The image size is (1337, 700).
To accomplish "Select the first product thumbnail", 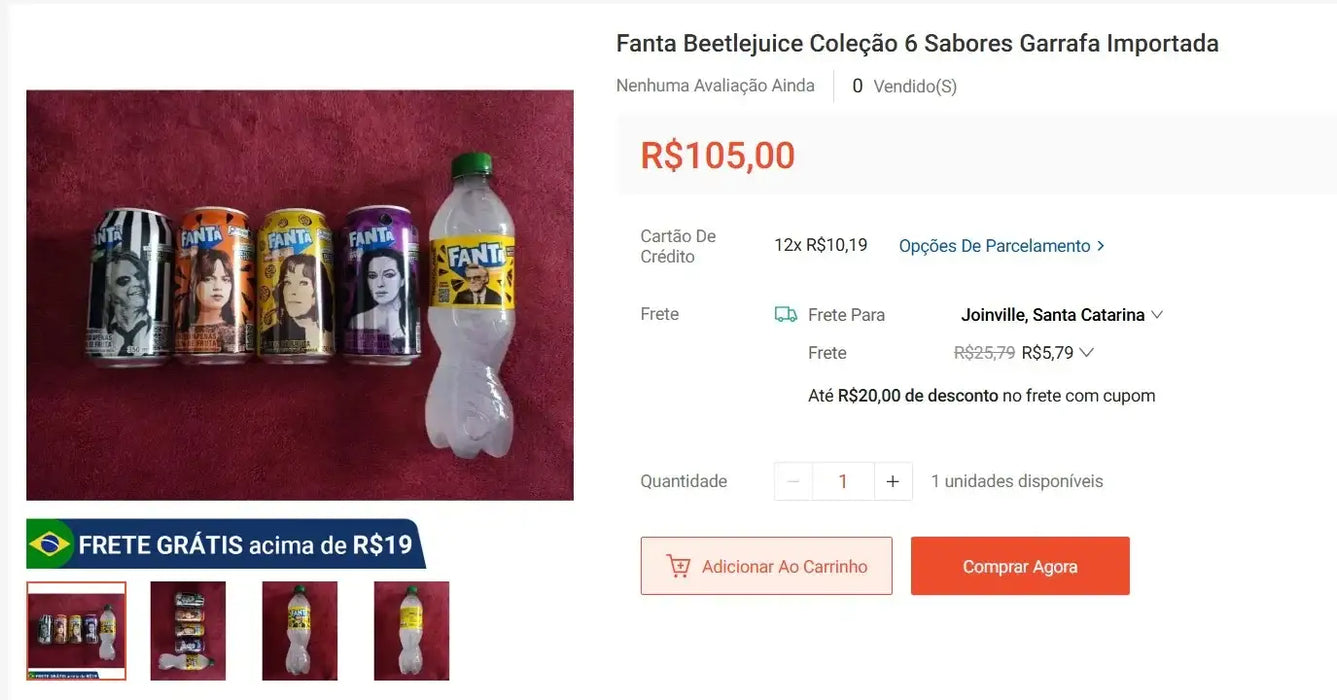I will 76,631.
